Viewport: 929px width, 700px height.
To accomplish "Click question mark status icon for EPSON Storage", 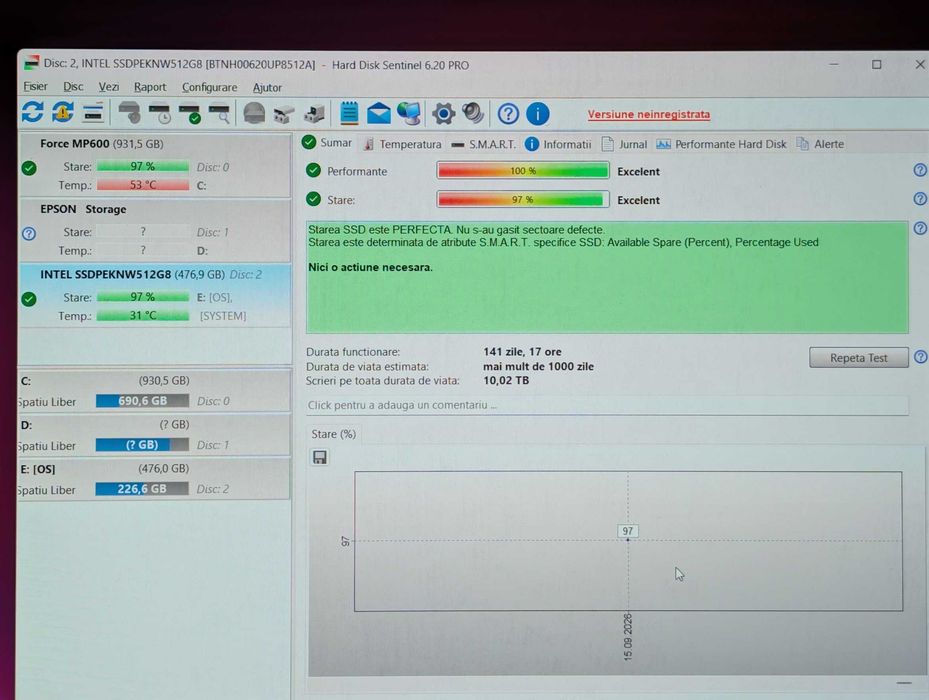I will pos(29,234).
